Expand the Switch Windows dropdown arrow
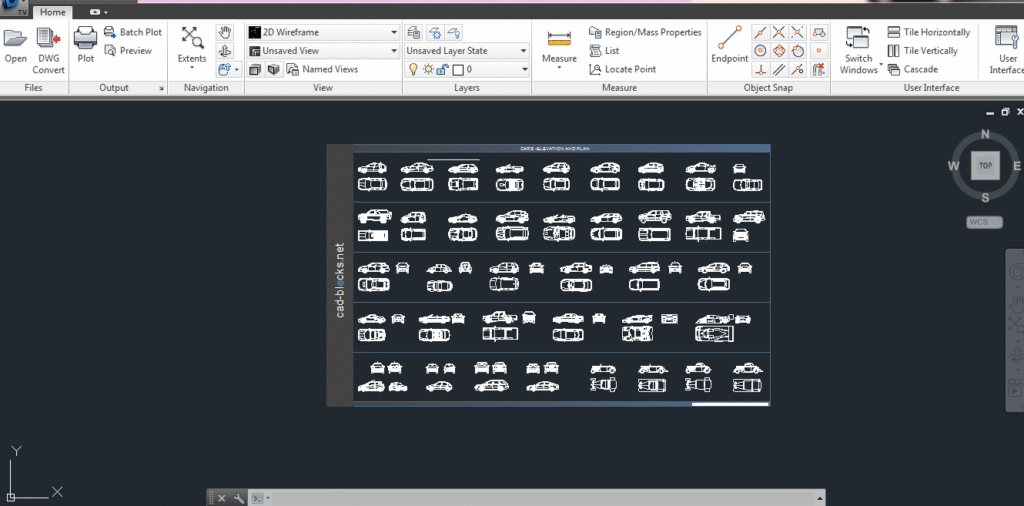Screen dimensions: 1024x506 (x=881, y=65)
